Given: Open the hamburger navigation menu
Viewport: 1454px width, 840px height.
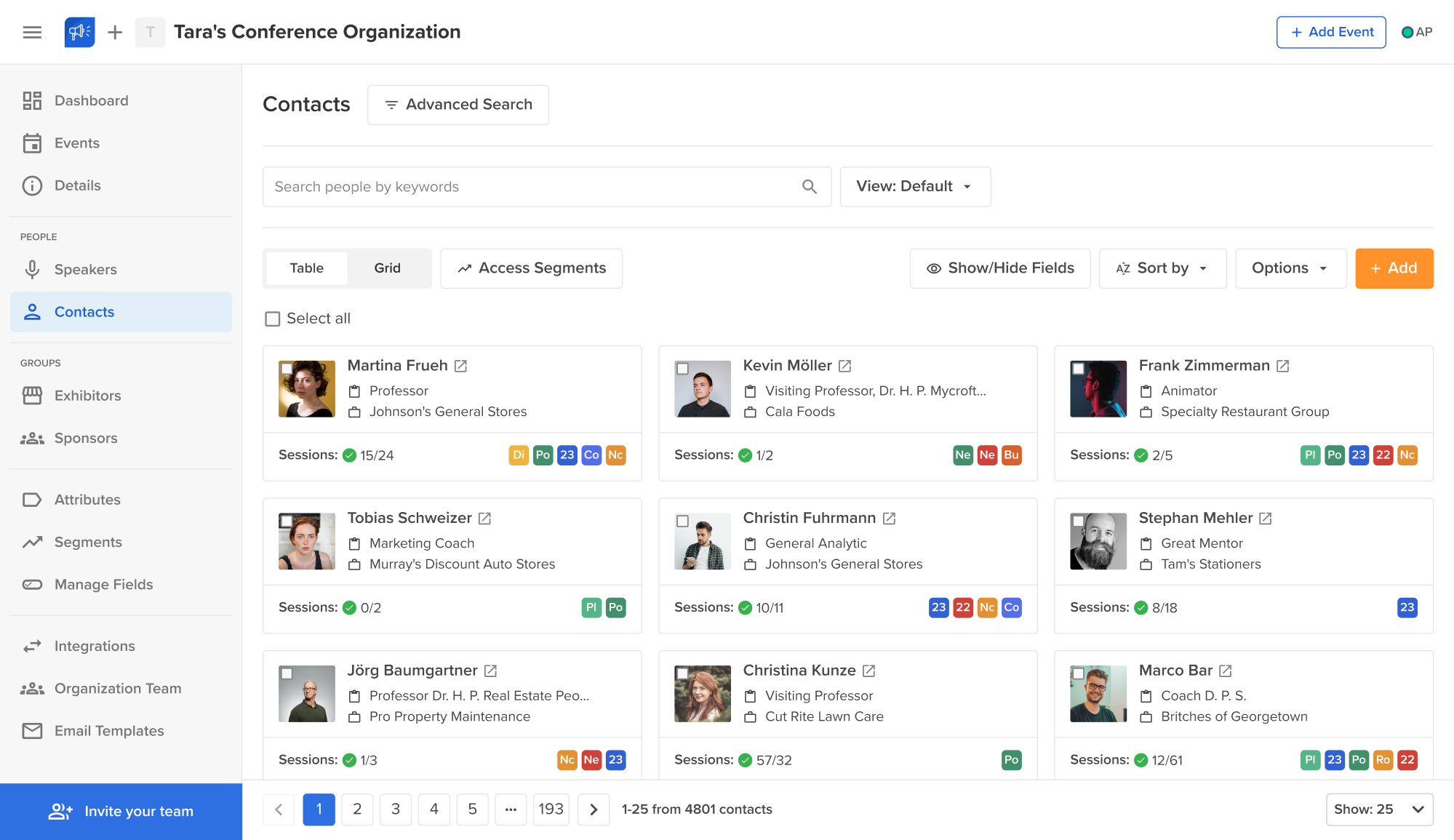Looking at the screenshot, I should point(32,31).
